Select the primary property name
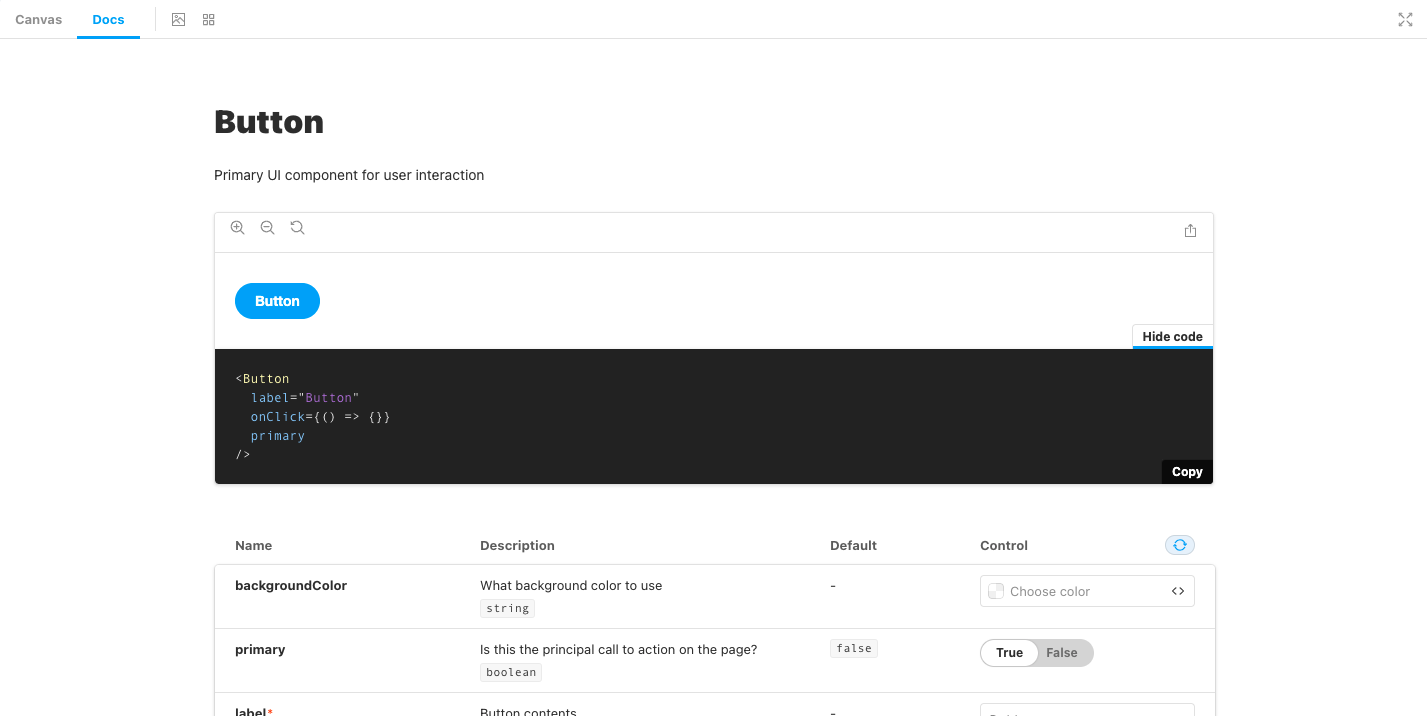1427x716 pixels. (260, 650)
